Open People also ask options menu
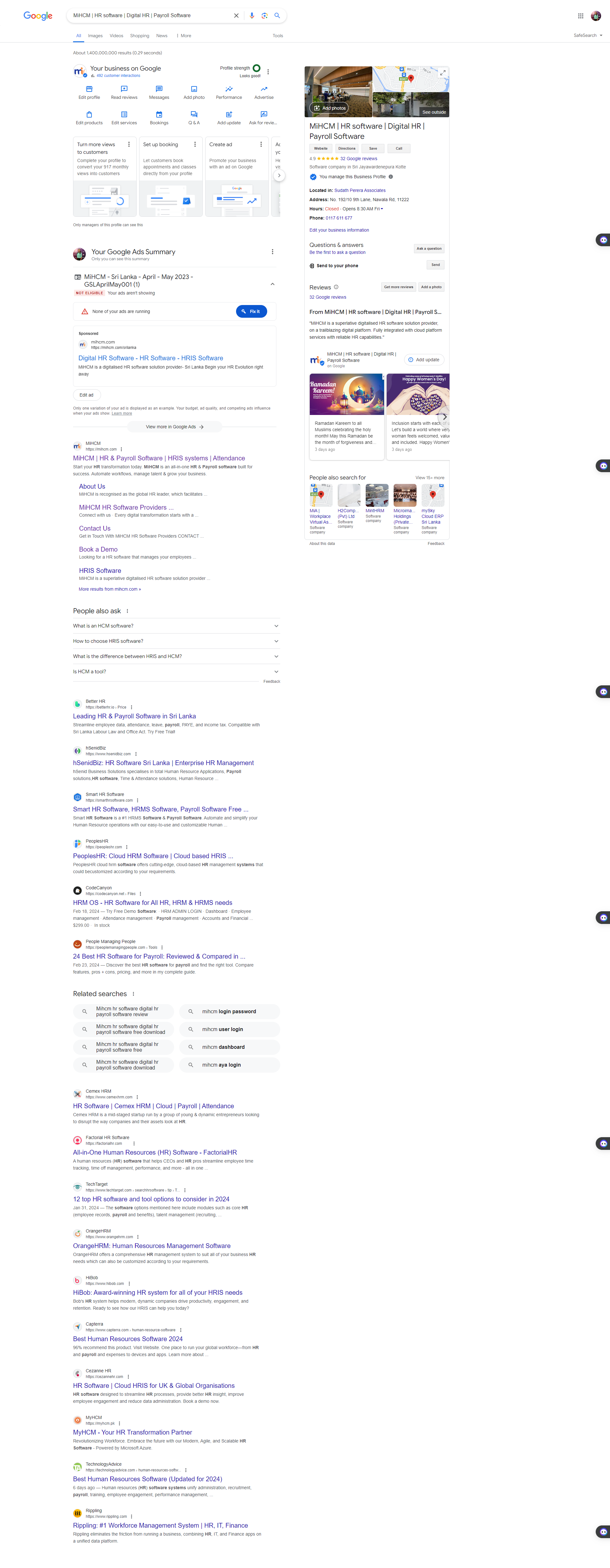The height and width of the screenshot is (1568, 610). pos(127,611)
